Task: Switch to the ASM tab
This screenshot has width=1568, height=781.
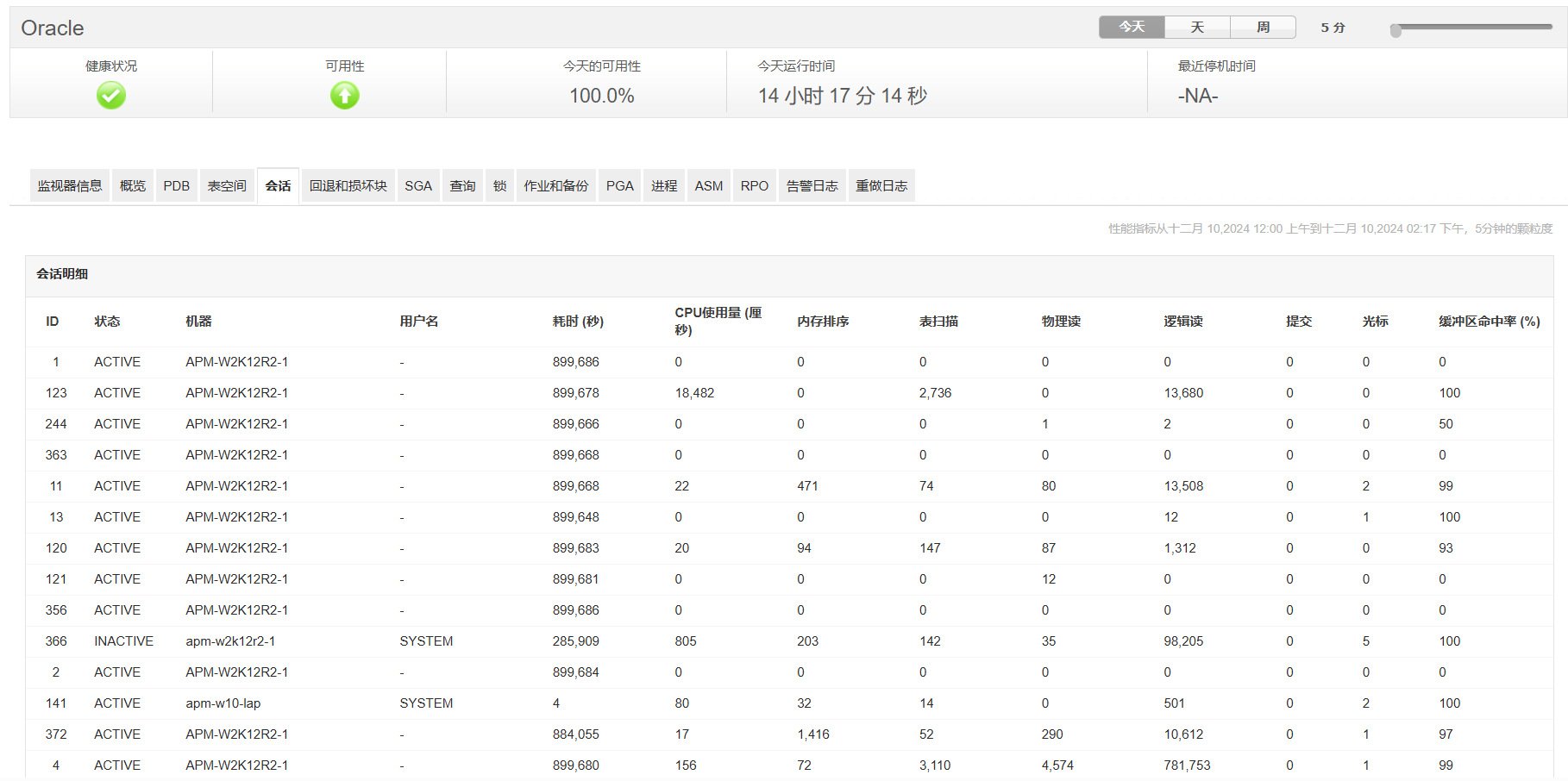Action: 709,186
